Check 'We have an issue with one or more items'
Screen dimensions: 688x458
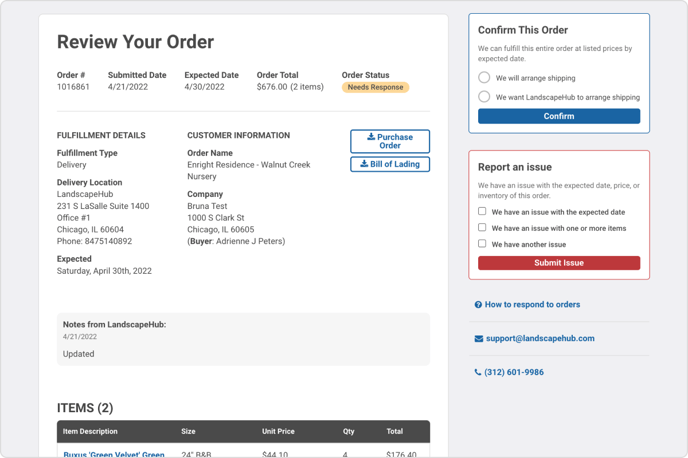click(482, 227)
